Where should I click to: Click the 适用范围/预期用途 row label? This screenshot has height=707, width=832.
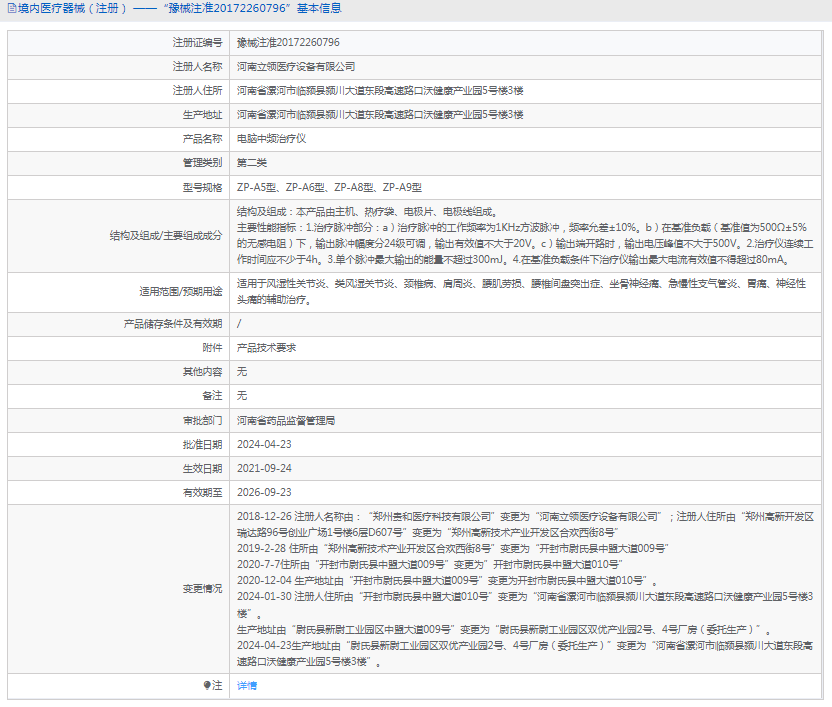pos(181,291)
